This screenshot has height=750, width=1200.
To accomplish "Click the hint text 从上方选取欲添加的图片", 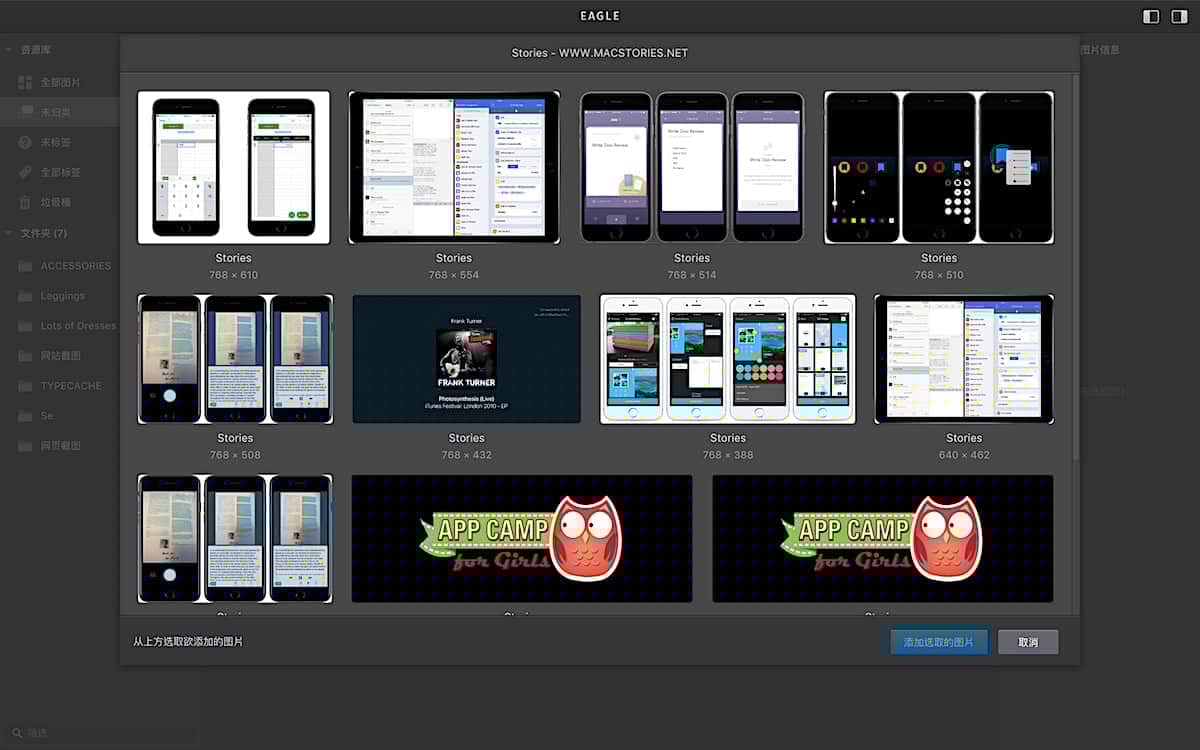I will tap(188, 642).
